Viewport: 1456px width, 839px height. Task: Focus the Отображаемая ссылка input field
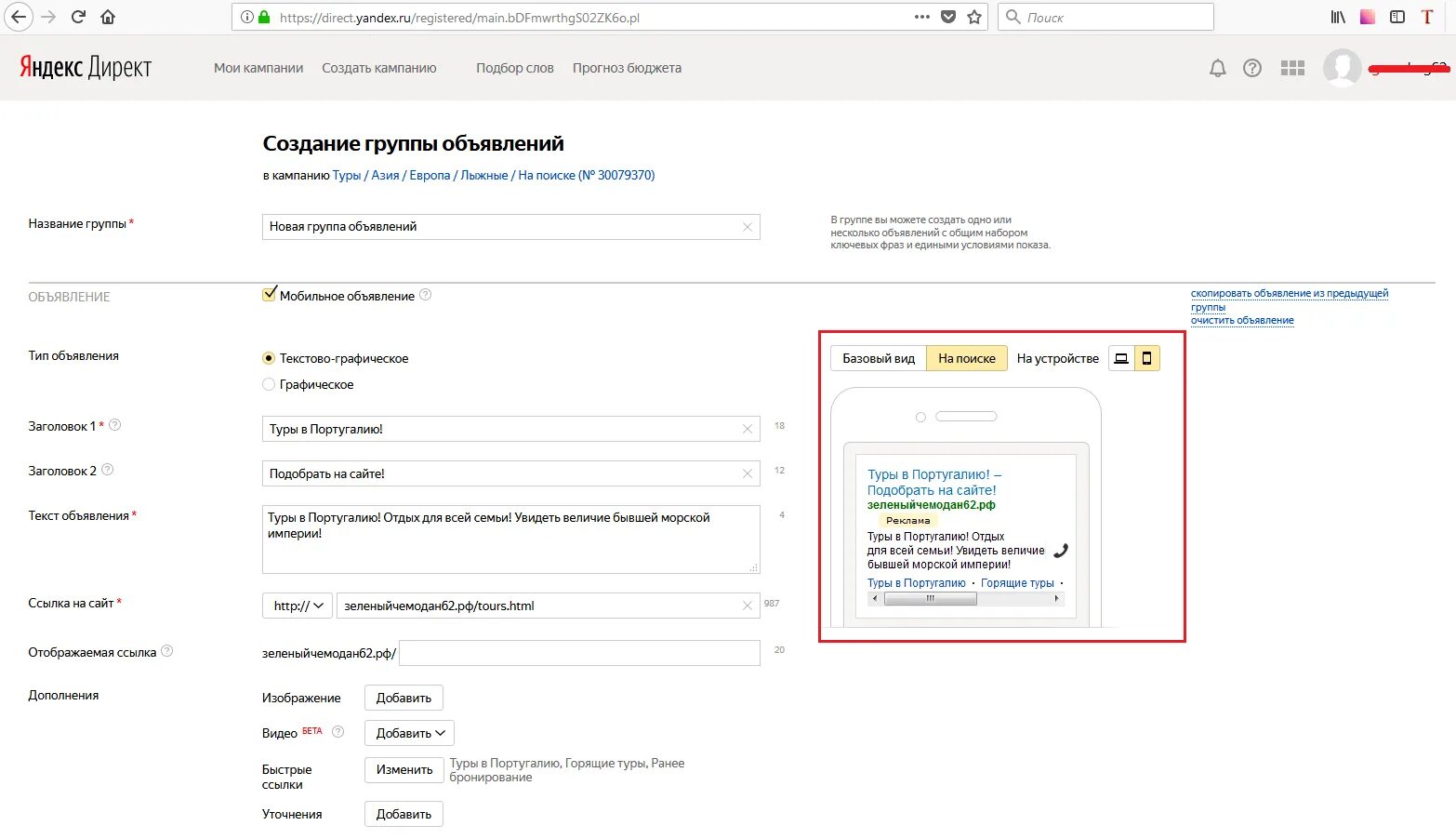(579, 653)
